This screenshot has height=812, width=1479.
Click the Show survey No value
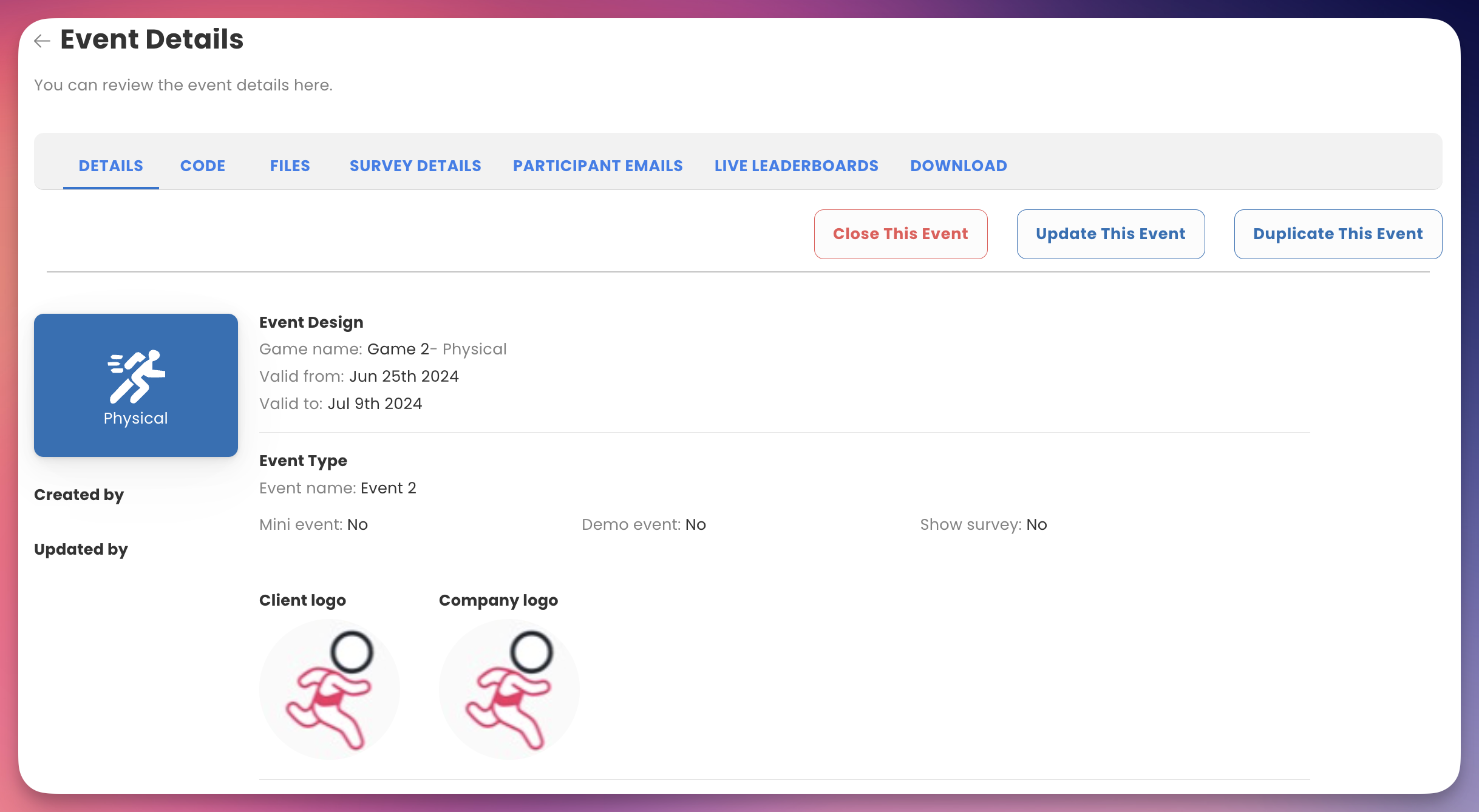click(x=1036, y=524)
